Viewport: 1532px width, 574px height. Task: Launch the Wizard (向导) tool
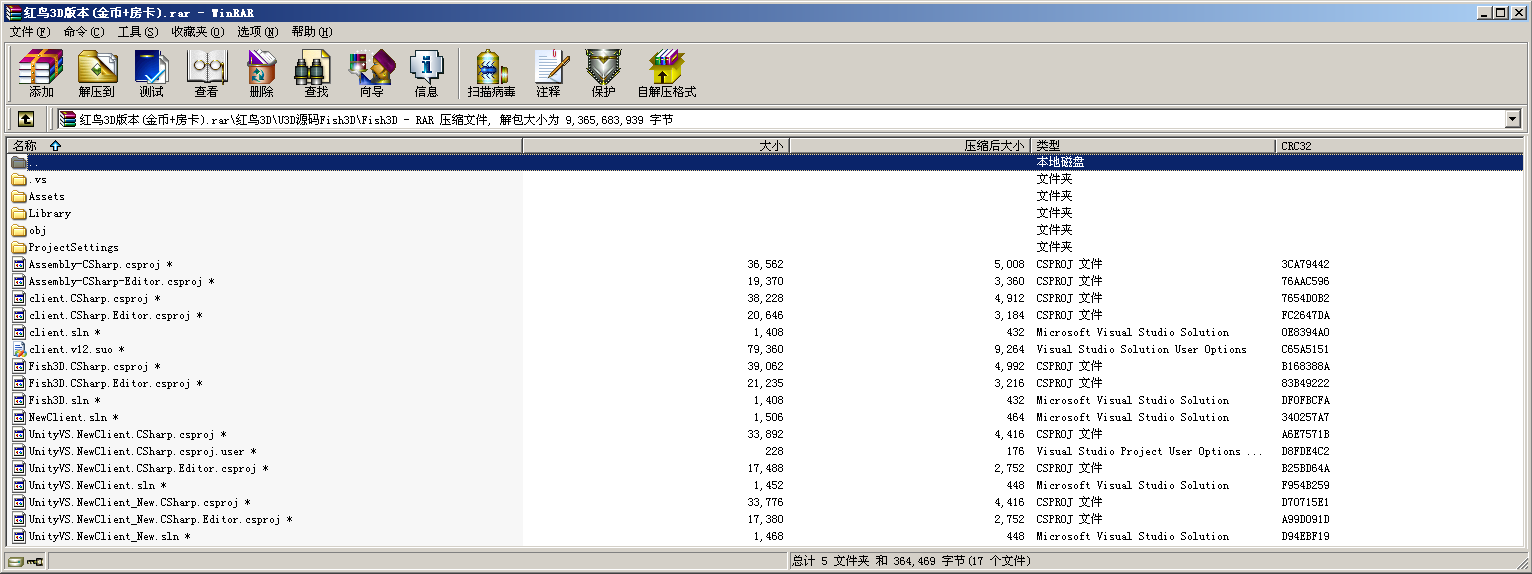[371, 73]
